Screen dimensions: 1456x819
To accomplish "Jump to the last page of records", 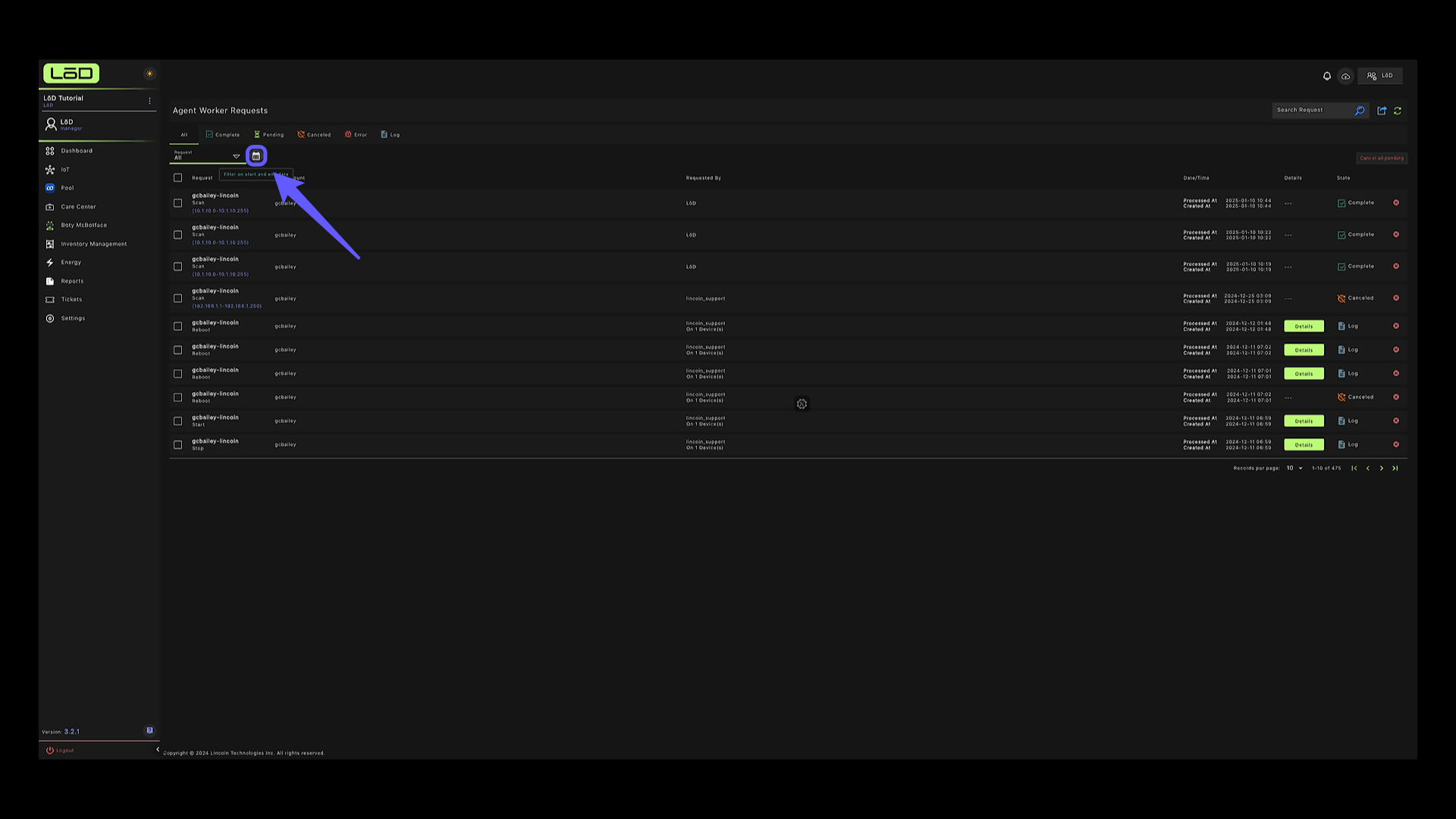I will point(1395,469).
